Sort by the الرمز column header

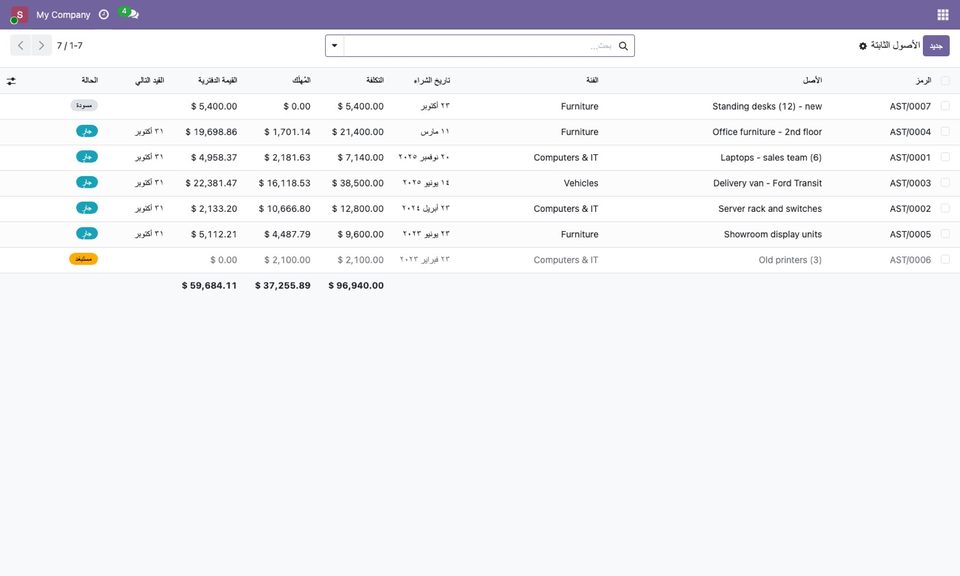tap(923, 80)
